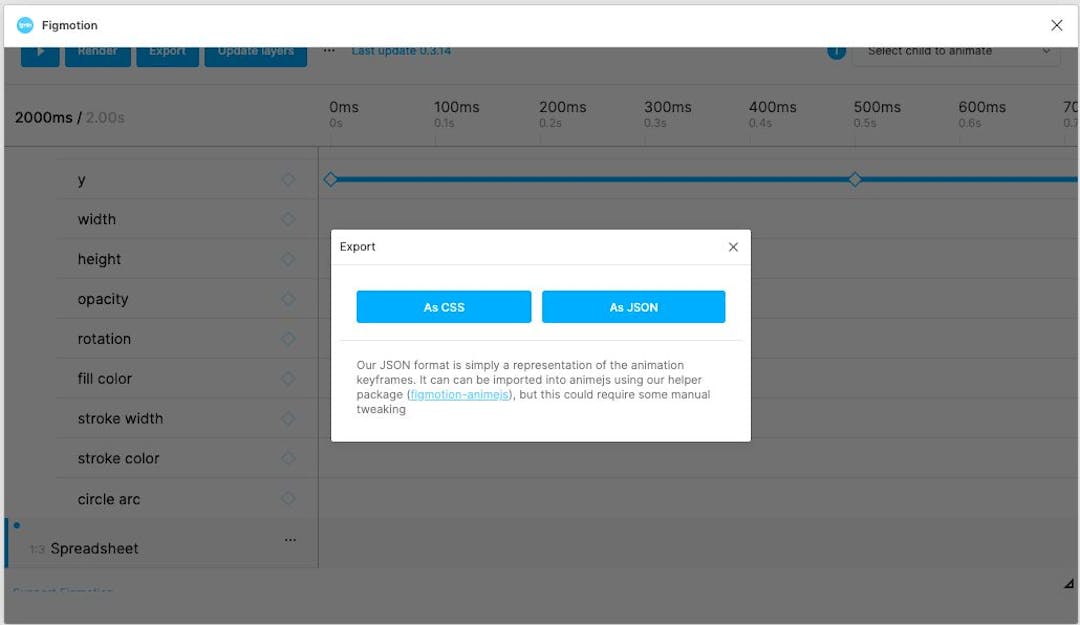
Task: Add a keyframe for the stroke width property
Action: (x=289, y=418)
